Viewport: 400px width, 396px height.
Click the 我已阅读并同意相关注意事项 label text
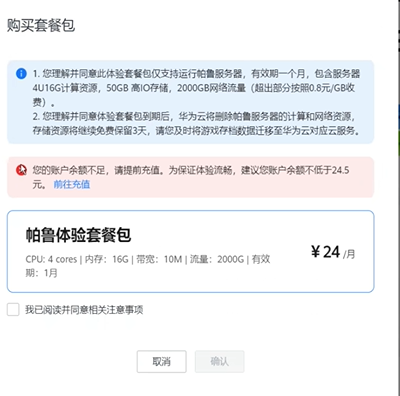tap(84, 310)
